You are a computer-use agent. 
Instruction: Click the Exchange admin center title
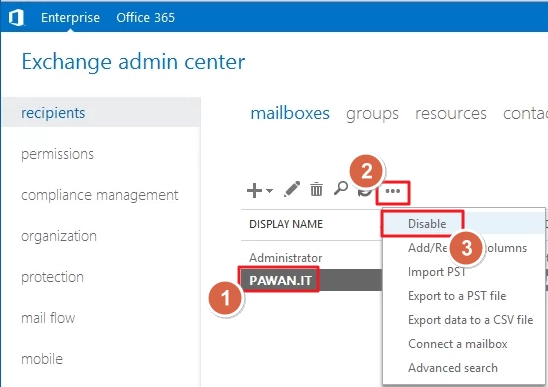(x=133, y=62)
